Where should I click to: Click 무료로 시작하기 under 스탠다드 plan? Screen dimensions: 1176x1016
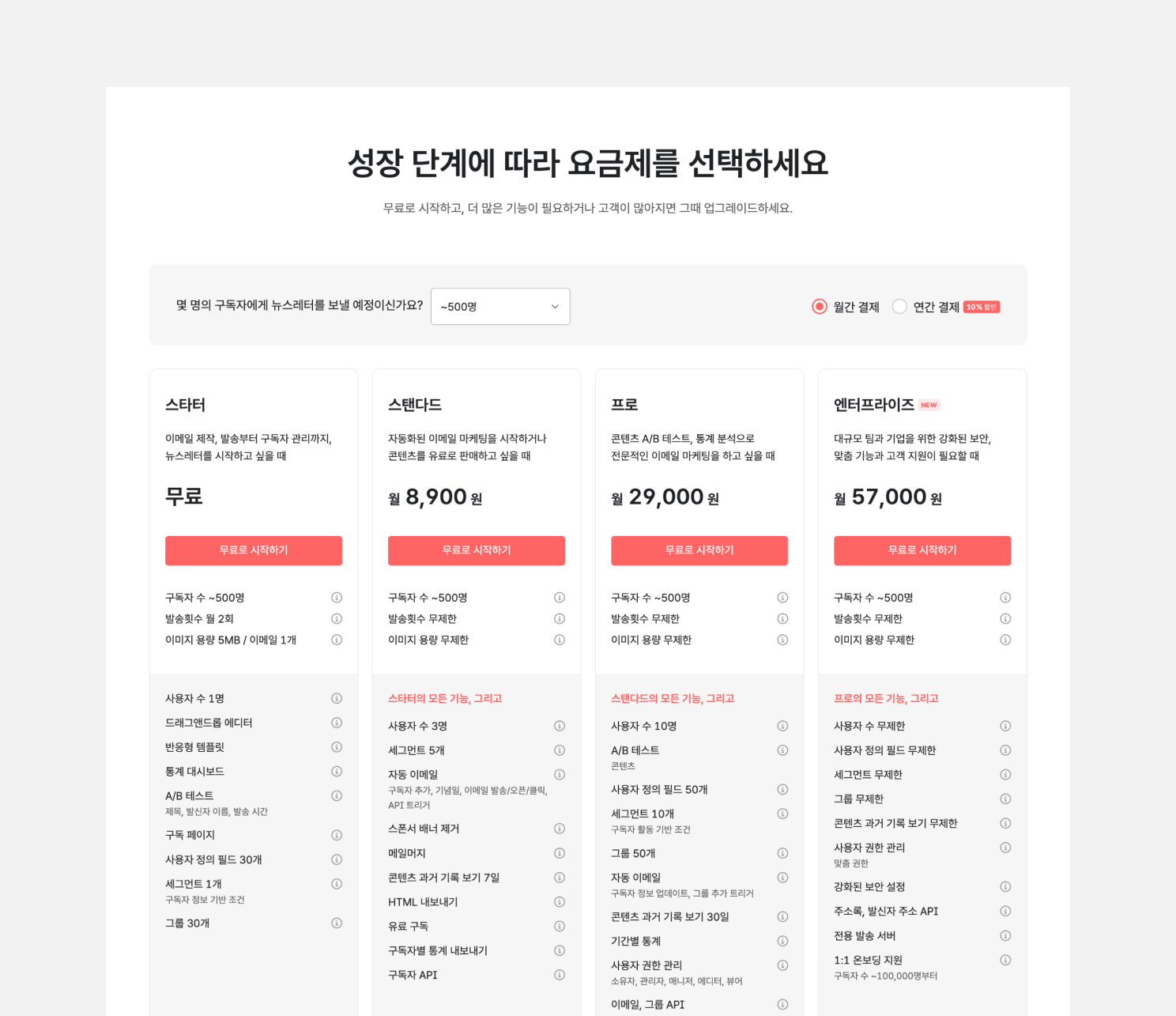(x=477, y=550)
